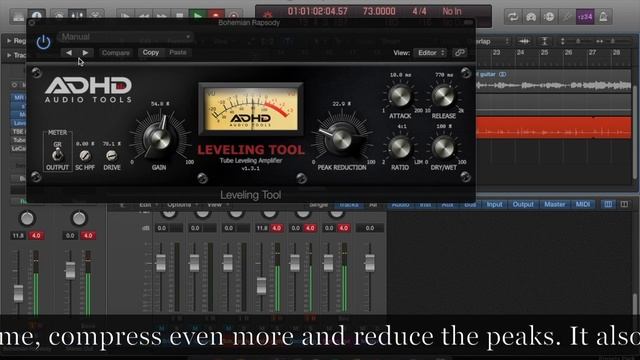Click the rightmost mixer channel fader

370,263
